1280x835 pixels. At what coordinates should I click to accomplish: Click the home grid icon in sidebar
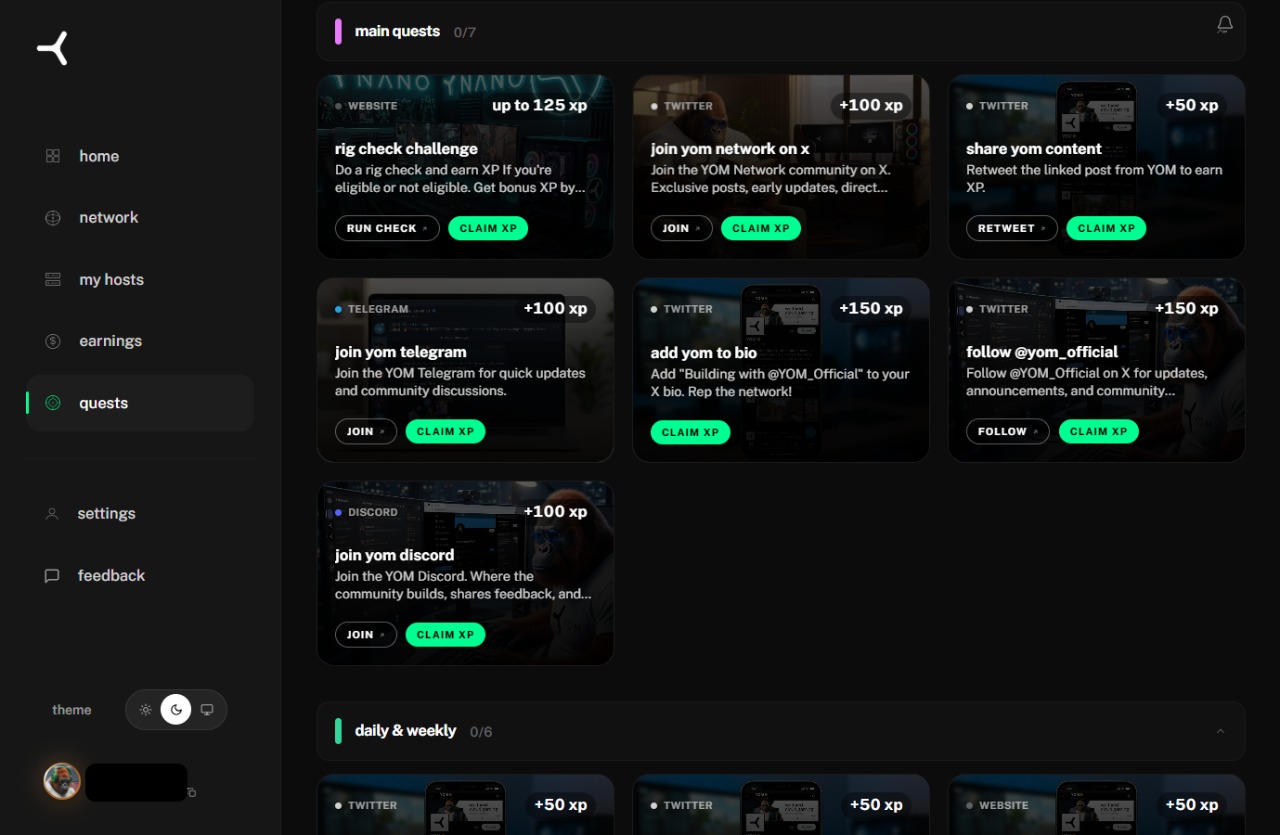pyautogui.click(x=53, y=156)
